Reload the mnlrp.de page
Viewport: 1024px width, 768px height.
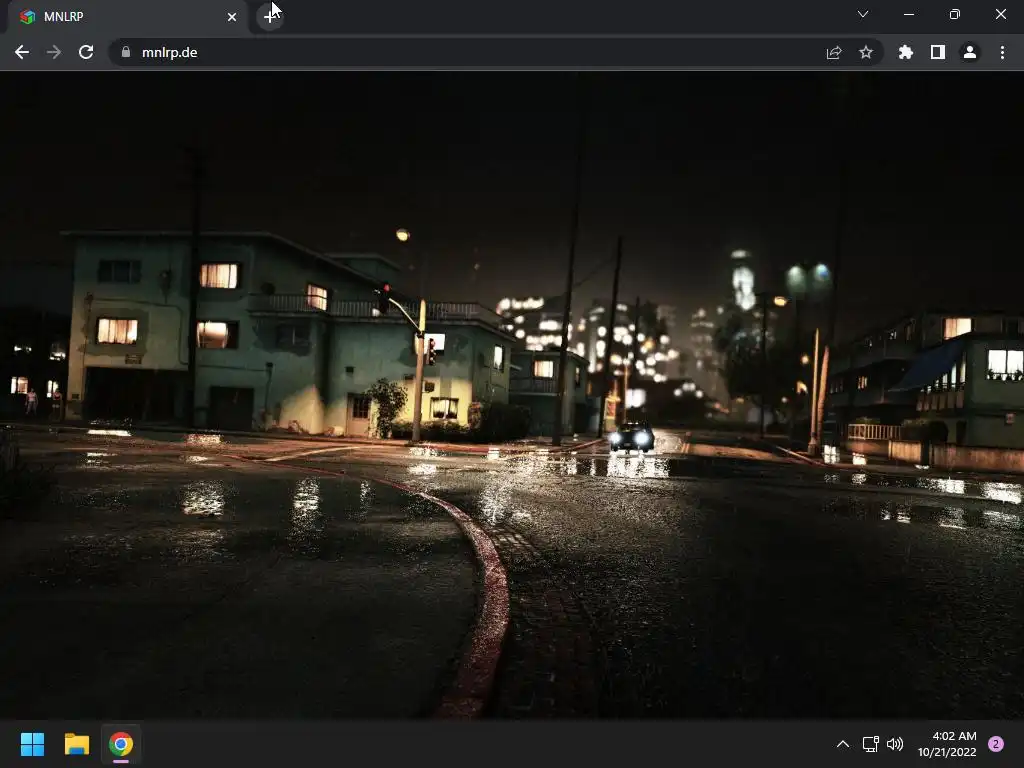point(86,52)
